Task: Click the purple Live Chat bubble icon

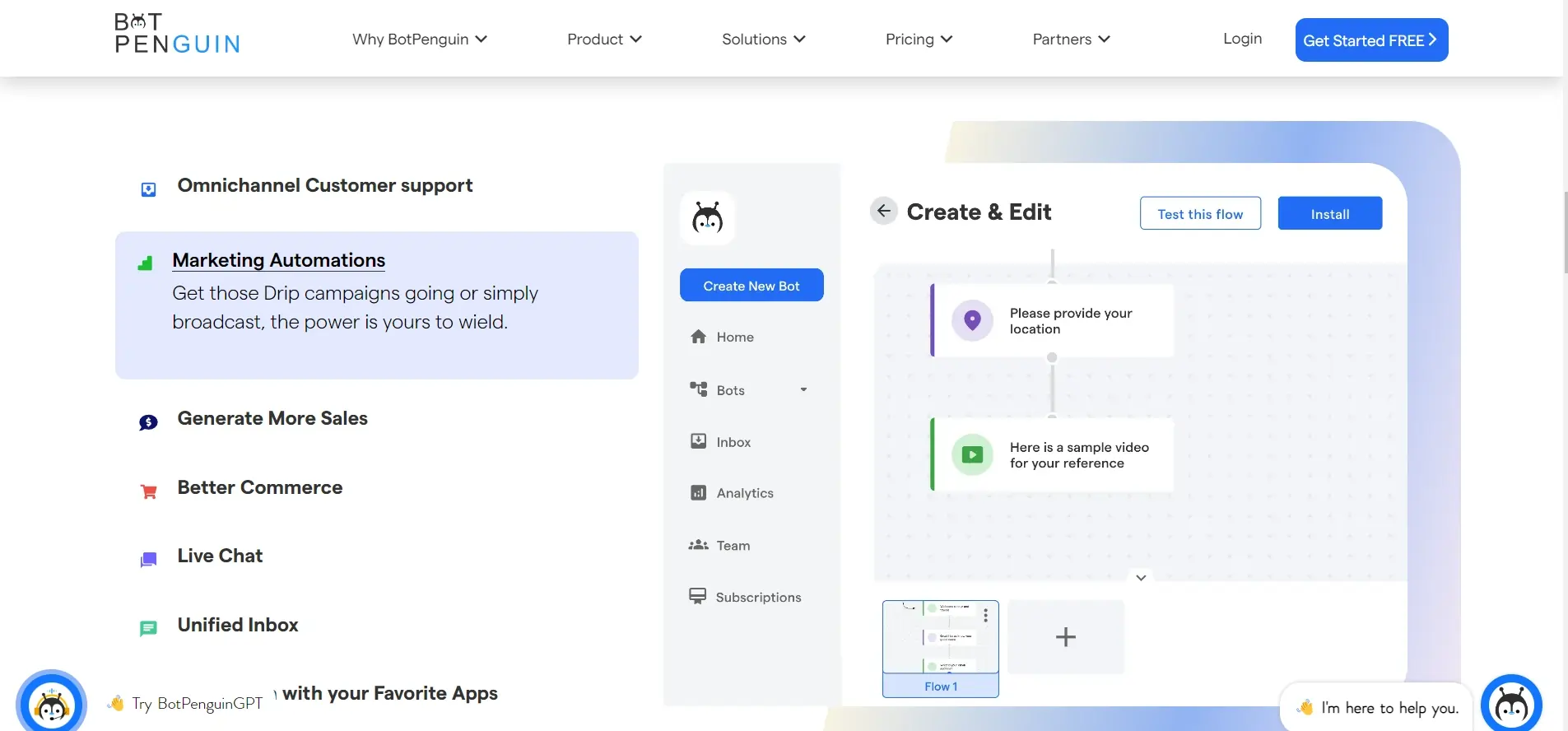Action: pos(148,561)
